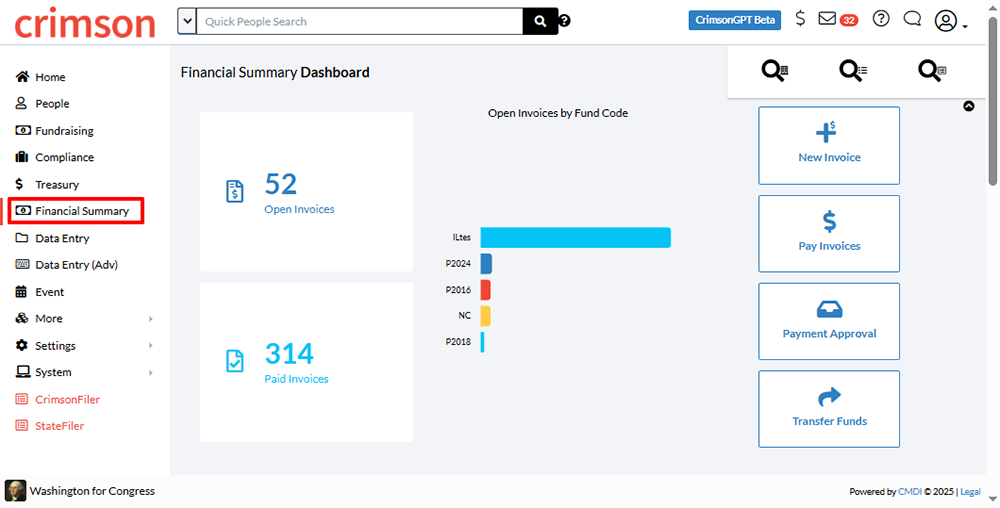Screen dimensions: 1000x508
Task: Click the Home house icon
Action: point(22,76)
